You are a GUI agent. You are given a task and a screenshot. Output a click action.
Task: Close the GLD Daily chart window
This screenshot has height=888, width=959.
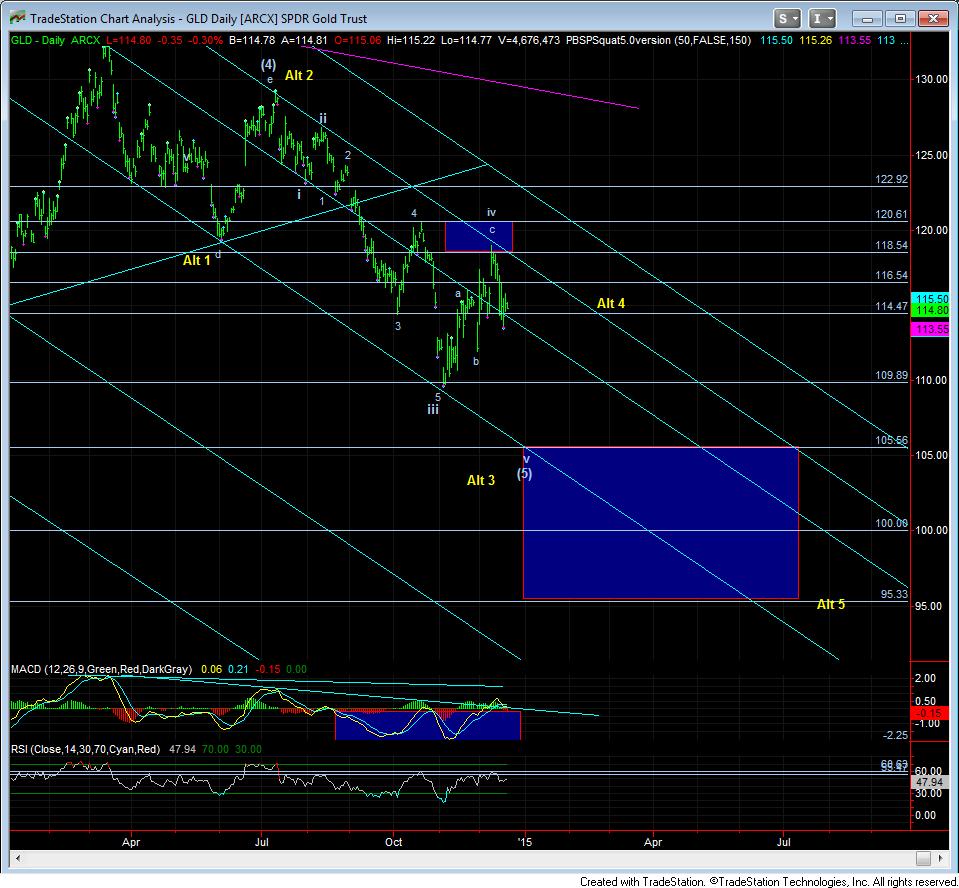933,19
